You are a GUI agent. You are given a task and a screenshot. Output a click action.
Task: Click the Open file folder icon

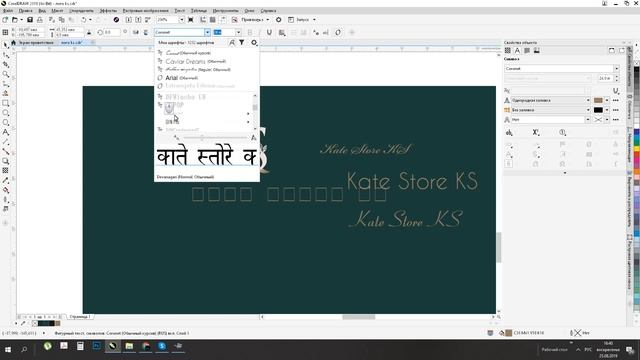click(15, 20)
